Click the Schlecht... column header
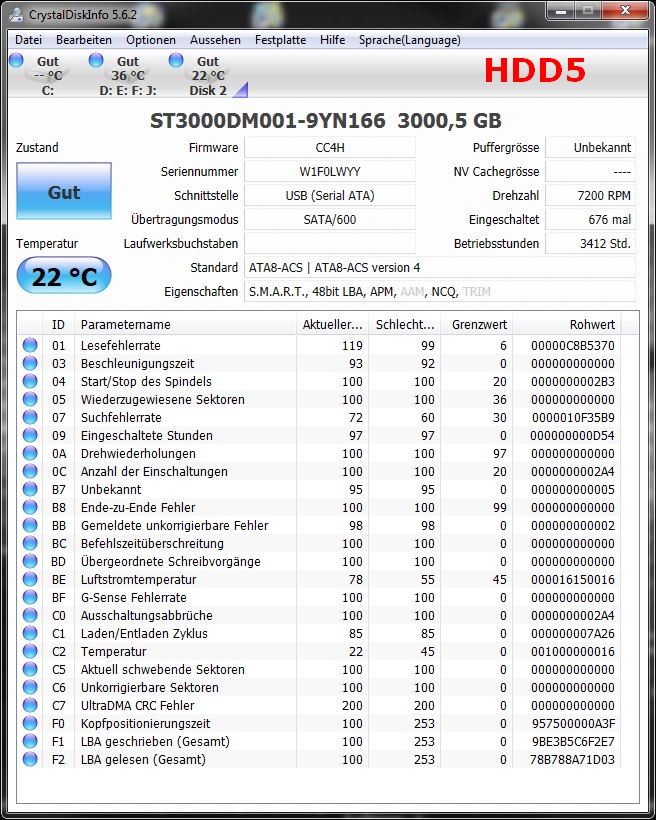The height and width of the screenshot is (820, 656). click(404, 324)
